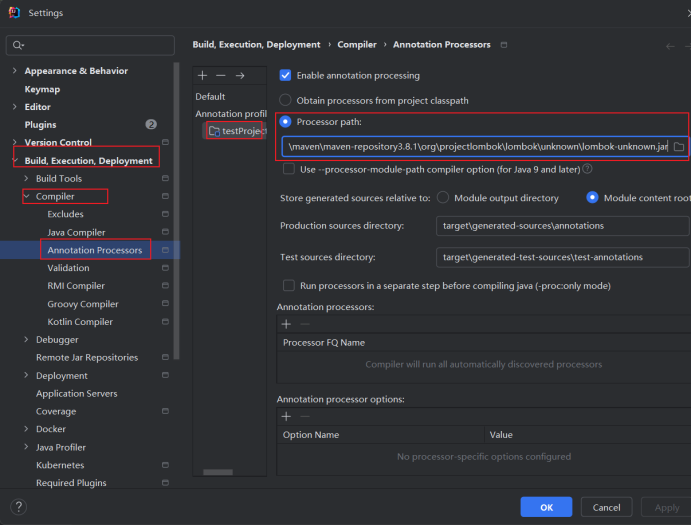
Task: Expand the Version Control section
Action: [15, 142]
